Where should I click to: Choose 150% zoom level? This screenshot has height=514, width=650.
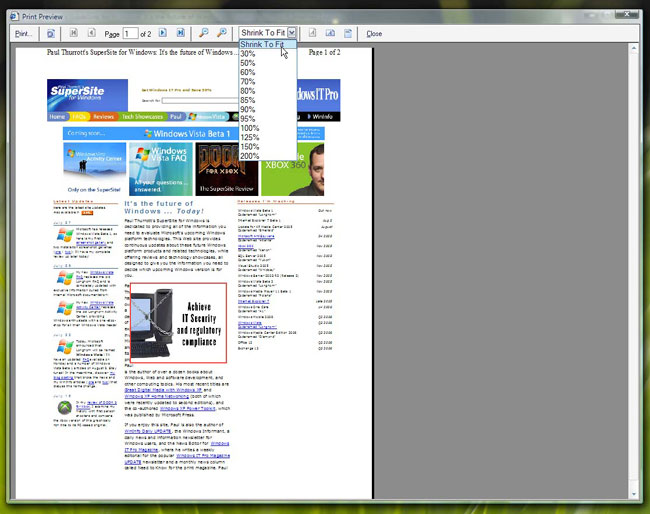click(249, 147)
